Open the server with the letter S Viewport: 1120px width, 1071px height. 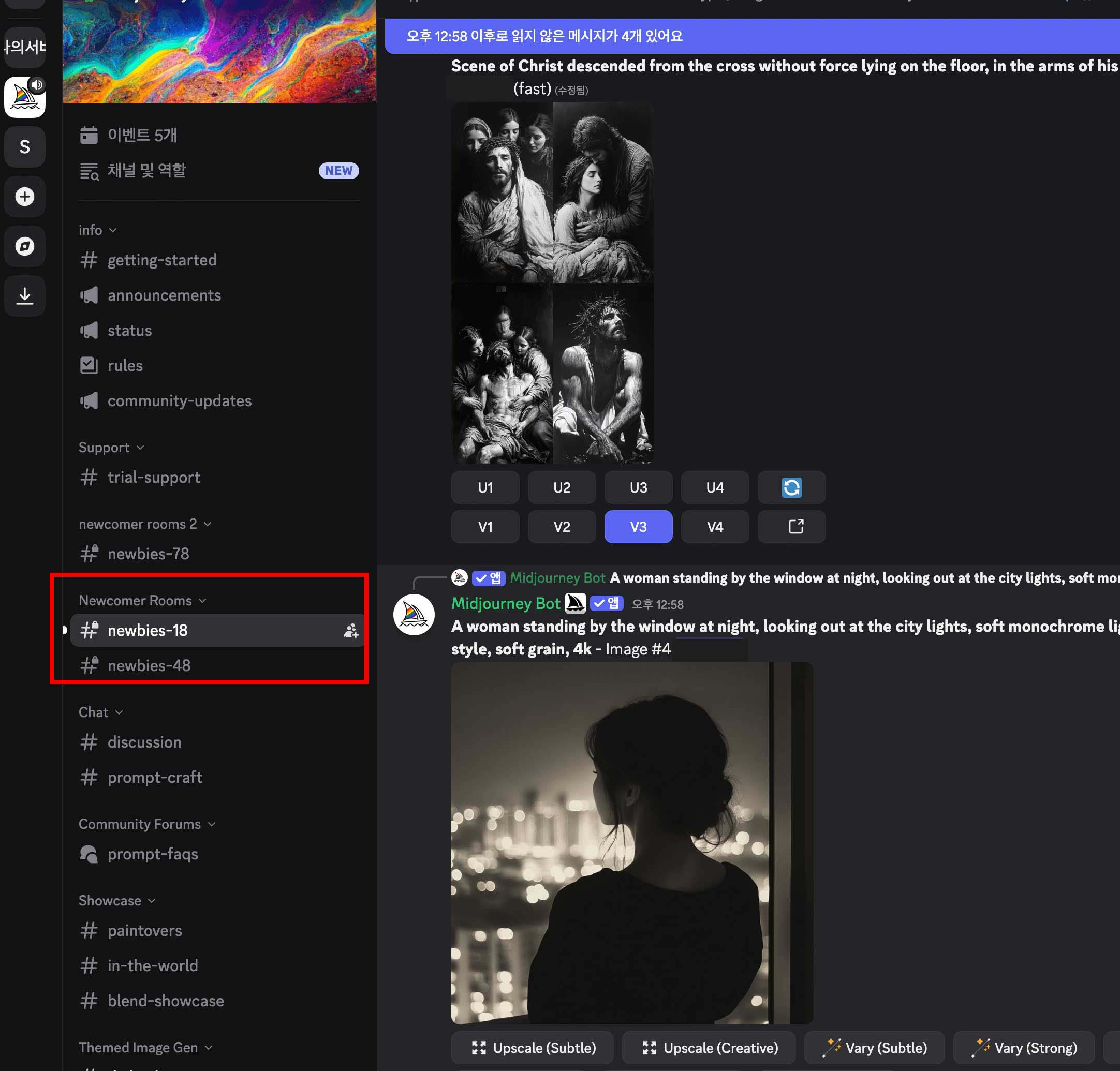pos(24,147)
